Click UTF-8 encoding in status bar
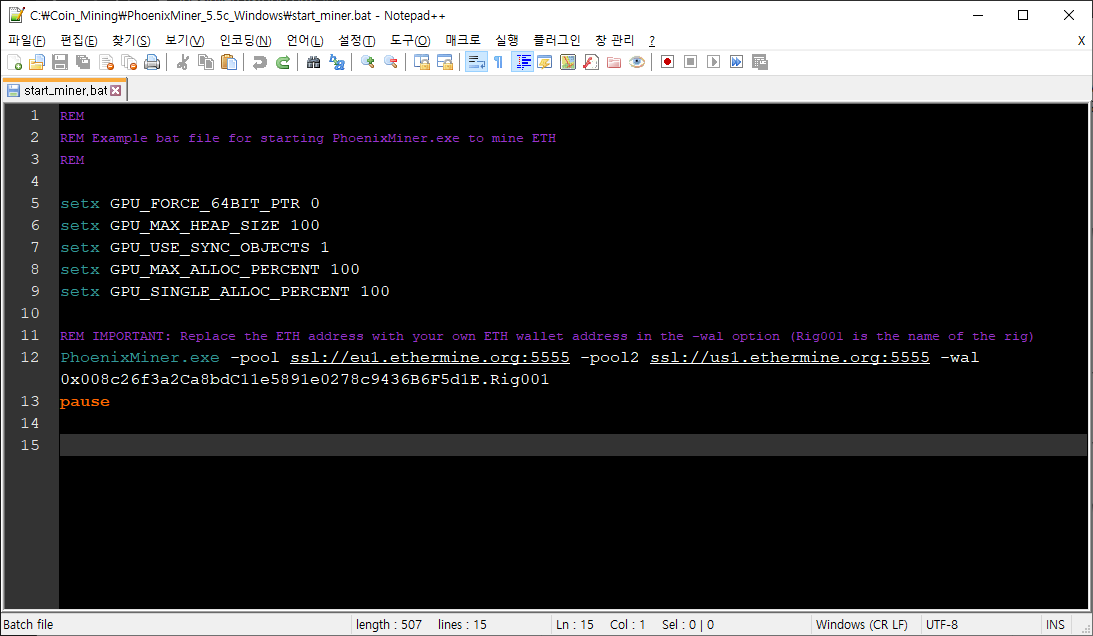The image size is (1093, 636). (x=942, y=625)
